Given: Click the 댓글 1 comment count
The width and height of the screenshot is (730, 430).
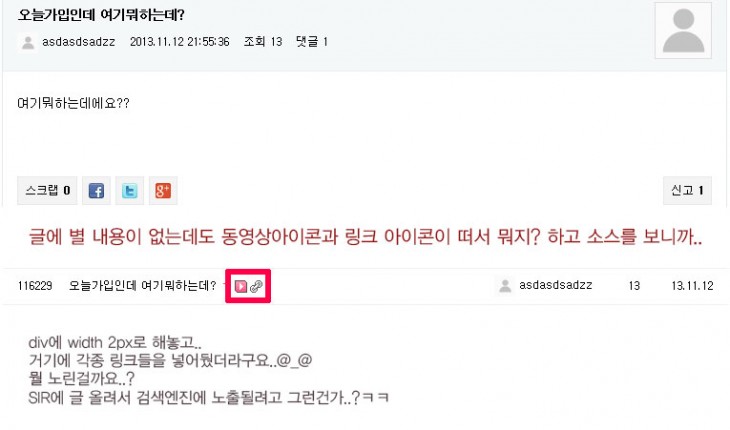Looking at the screenshot, I should click(x=312, y=42).
